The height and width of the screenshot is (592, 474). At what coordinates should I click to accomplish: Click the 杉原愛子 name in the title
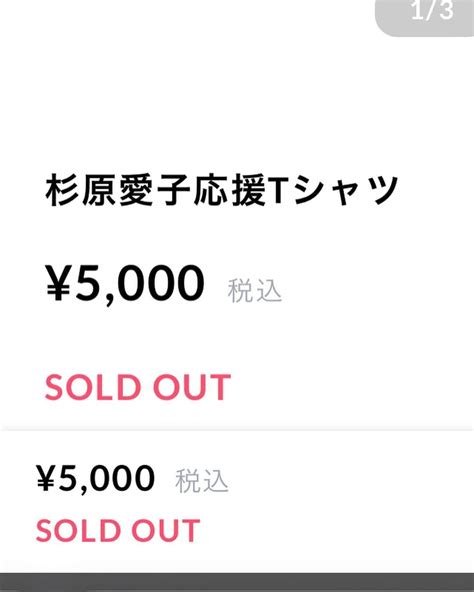(x=117, y=190)
